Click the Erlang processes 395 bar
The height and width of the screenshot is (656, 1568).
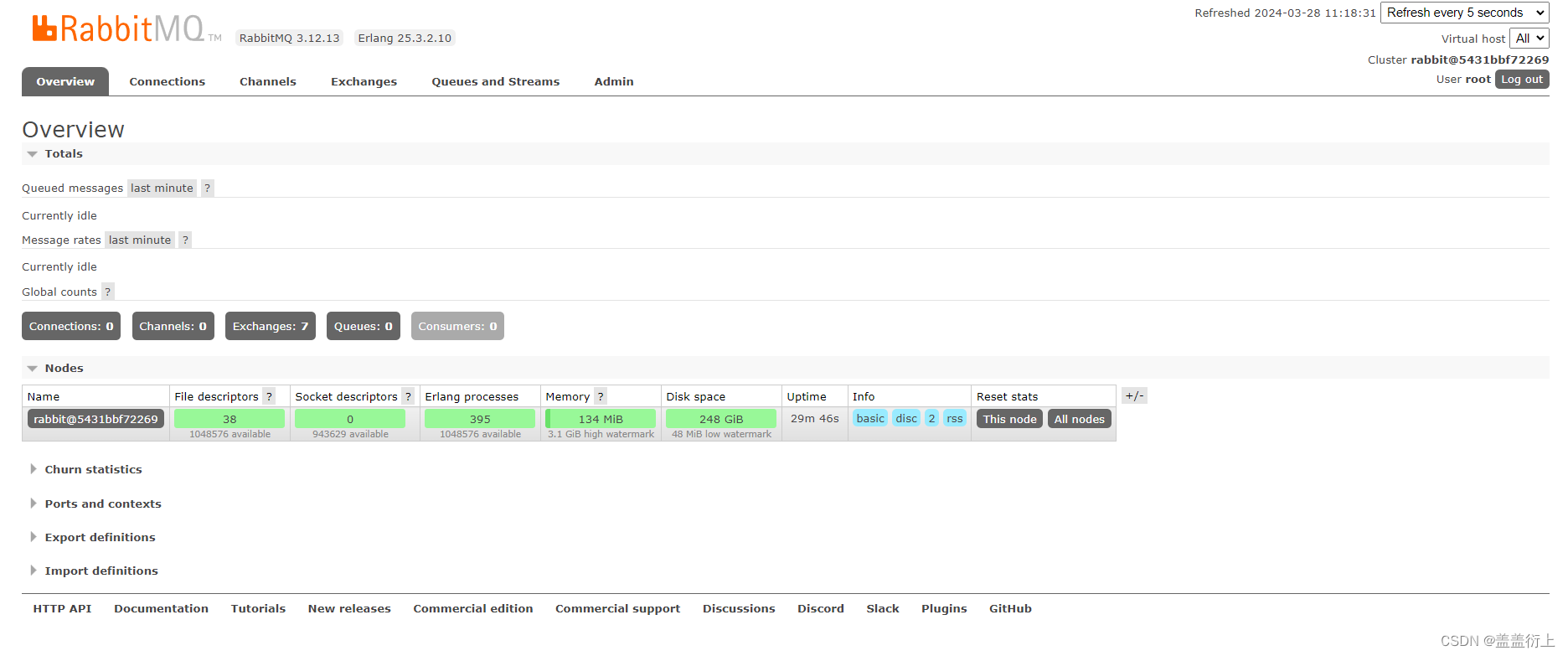(x=480, y=419)
